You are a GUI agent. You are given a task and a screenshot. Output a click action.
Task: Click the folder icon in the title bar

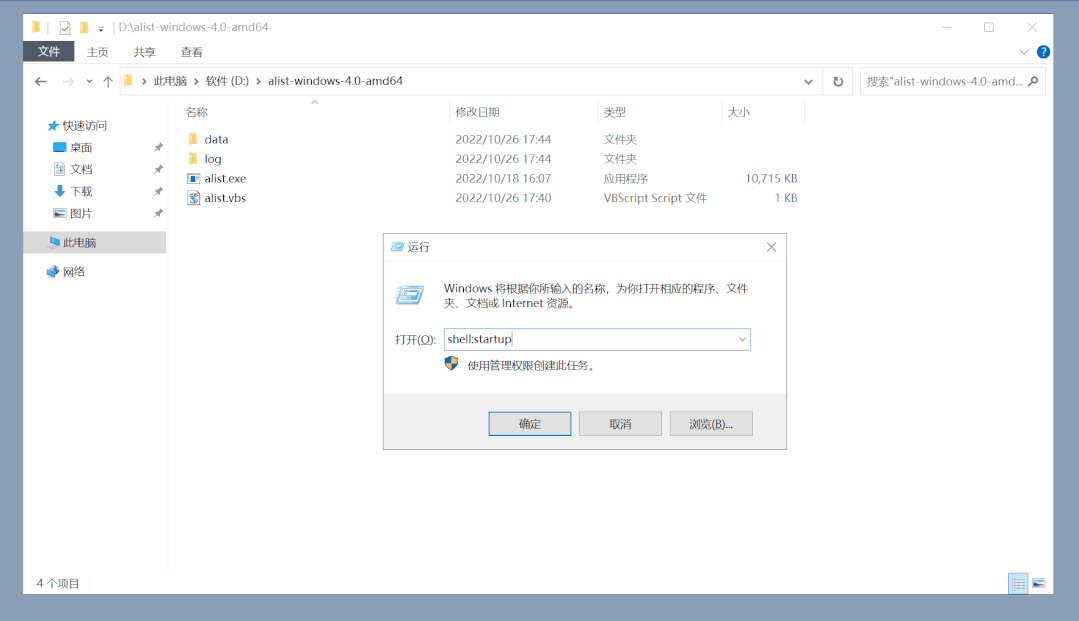36,28
